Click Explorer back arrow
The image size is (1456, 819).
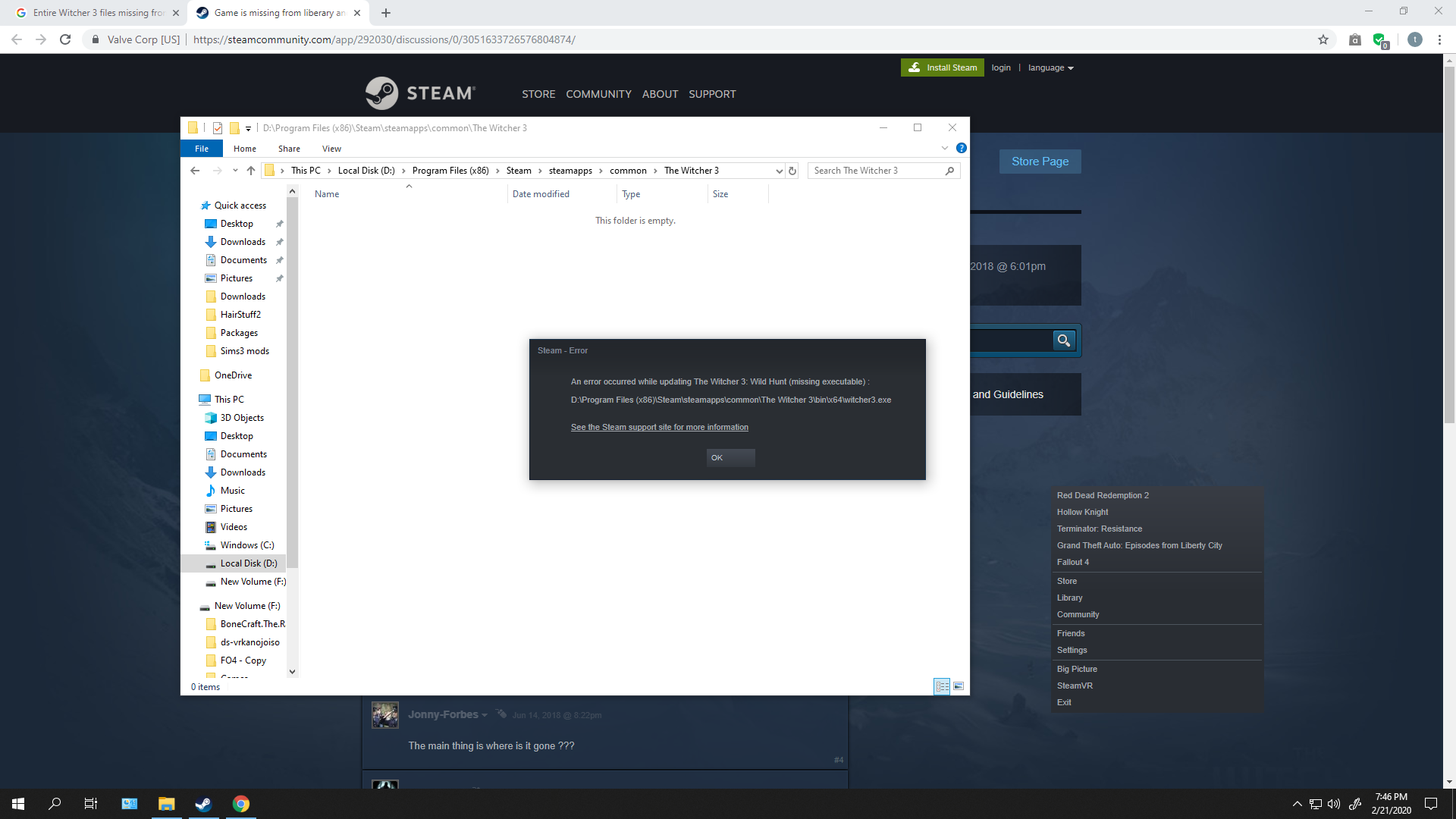tap(195, 171)
